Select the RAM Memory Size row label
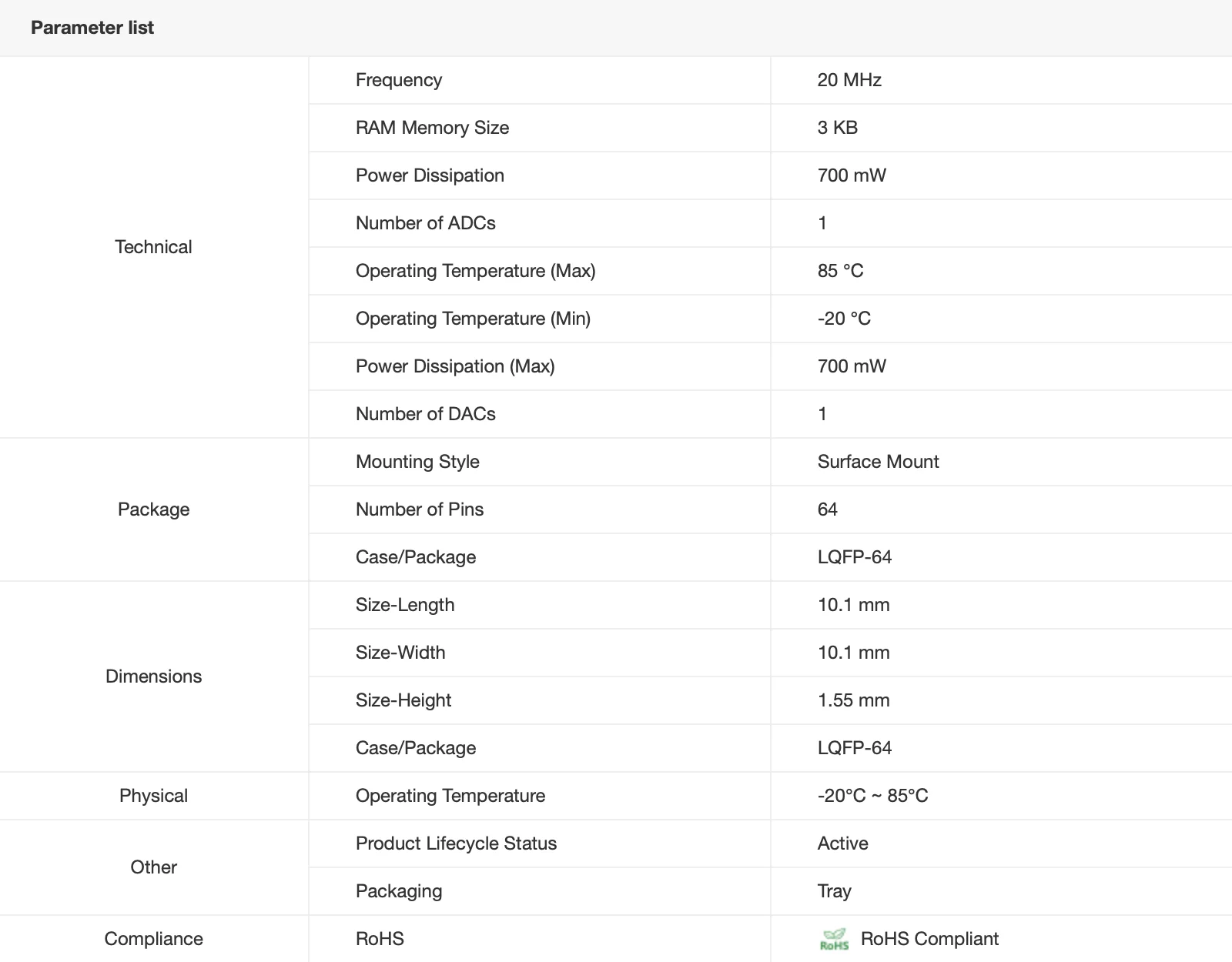Viewport: 1232px width, 962px height. (x=432, y=128)
